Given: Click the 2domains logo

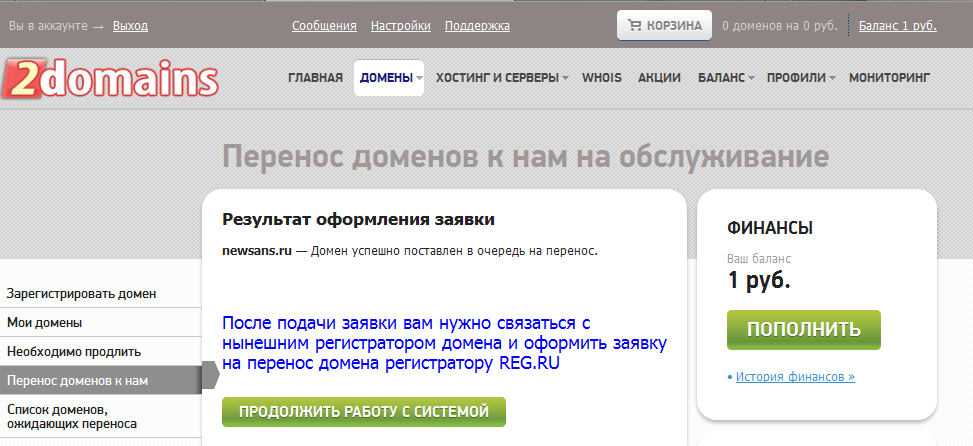Looking at the screenshot, I should tap(110, 78).
